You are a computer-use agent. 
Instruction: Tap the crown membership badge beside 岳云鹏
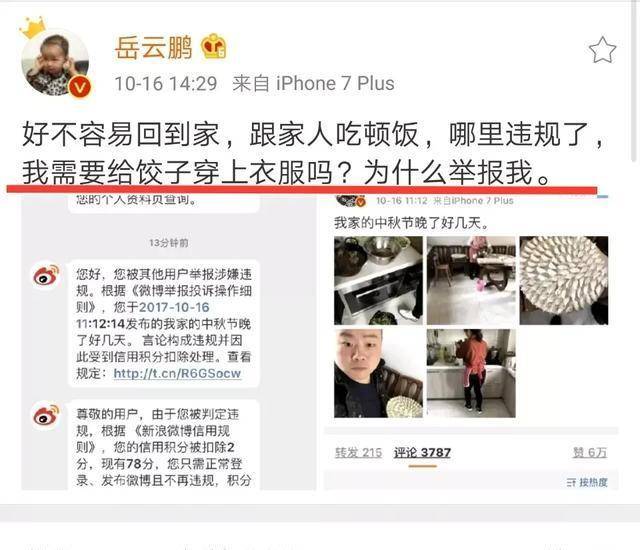click(x=213, y=47)
